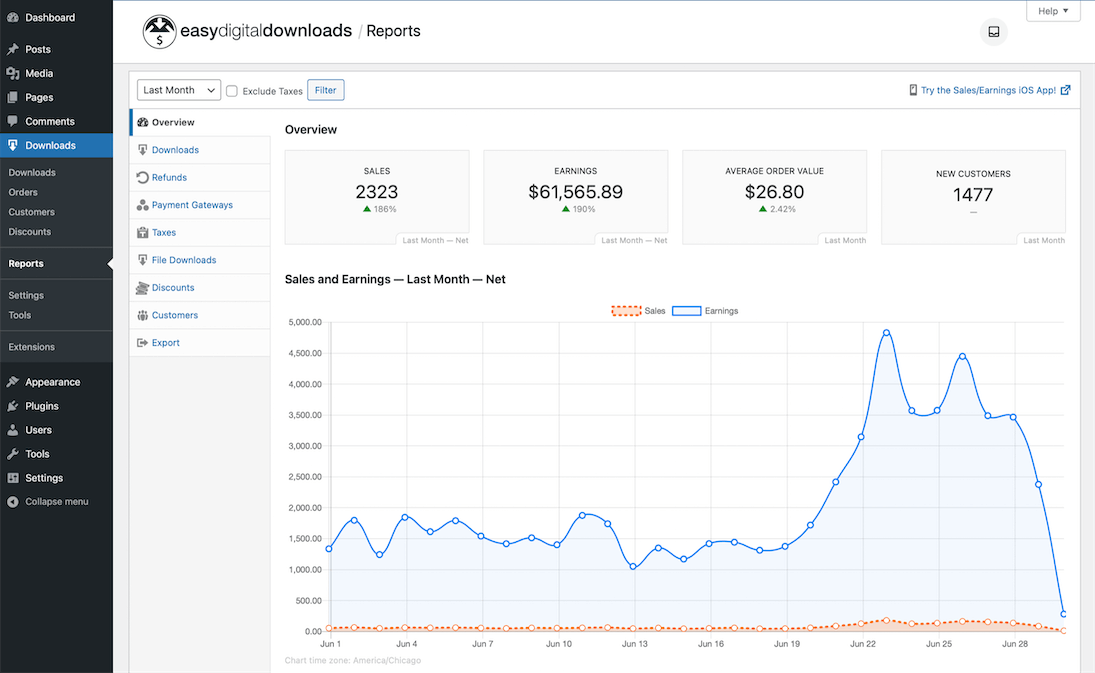Go to Customers in the sidebar submenu

[x=31, y=212]
